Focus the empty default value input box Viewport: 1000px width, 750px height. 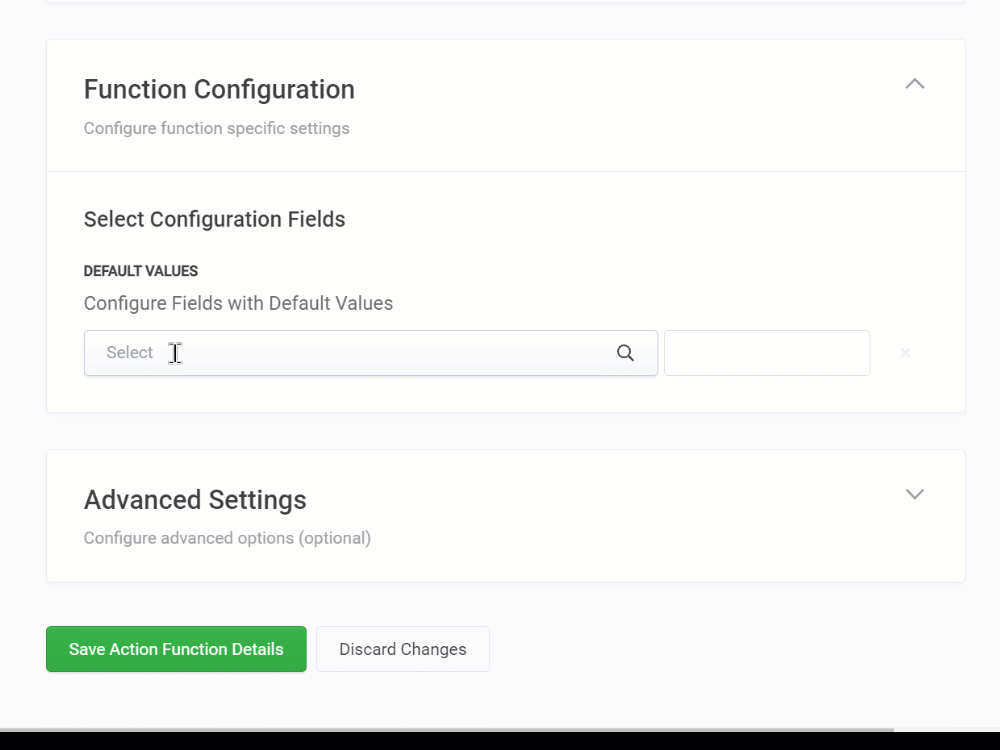pos(767,353)
